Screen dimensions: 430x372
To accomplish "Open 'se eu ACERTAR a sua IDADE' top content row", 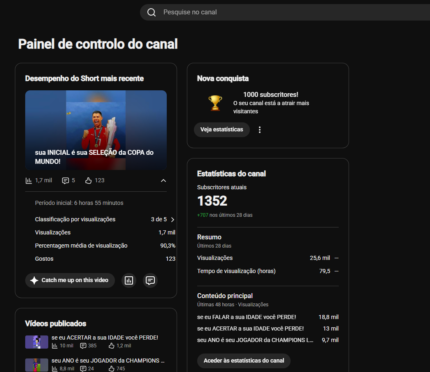I will (x=268, y=329).
